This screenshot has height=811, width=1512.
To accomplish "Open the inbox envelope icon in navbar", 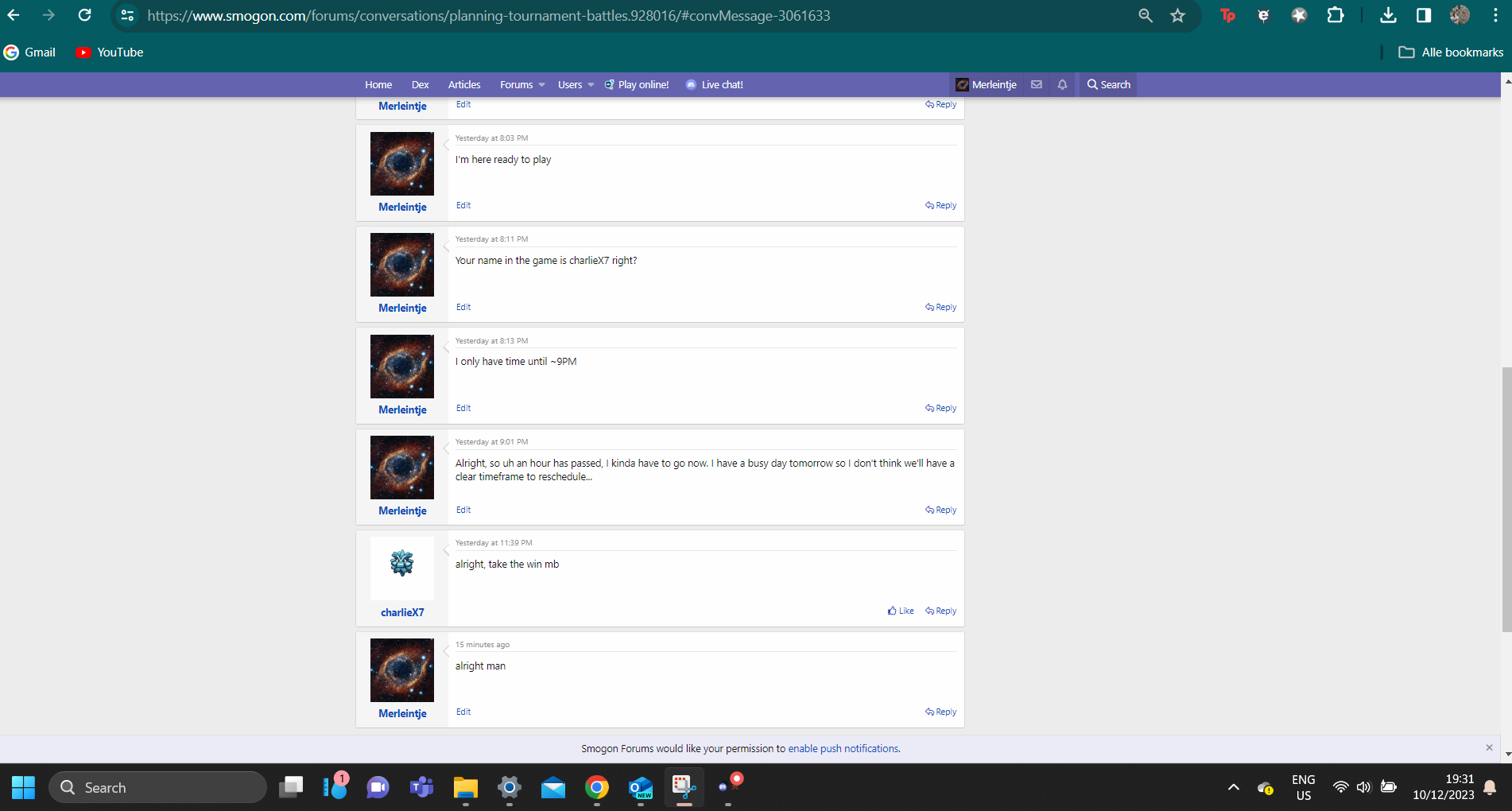I will point(1036,84).
